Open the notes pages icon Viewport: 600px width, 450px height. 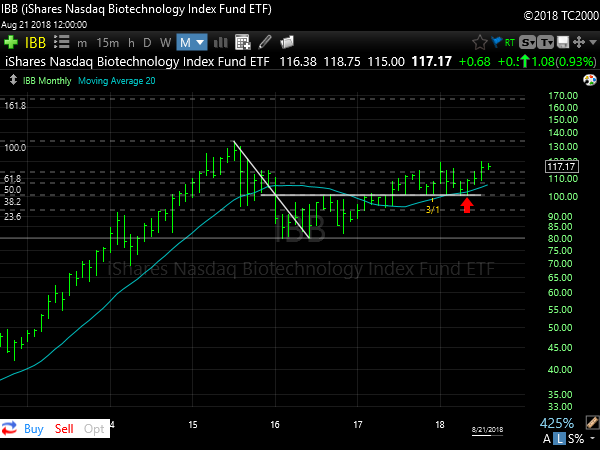click(287, 42)
